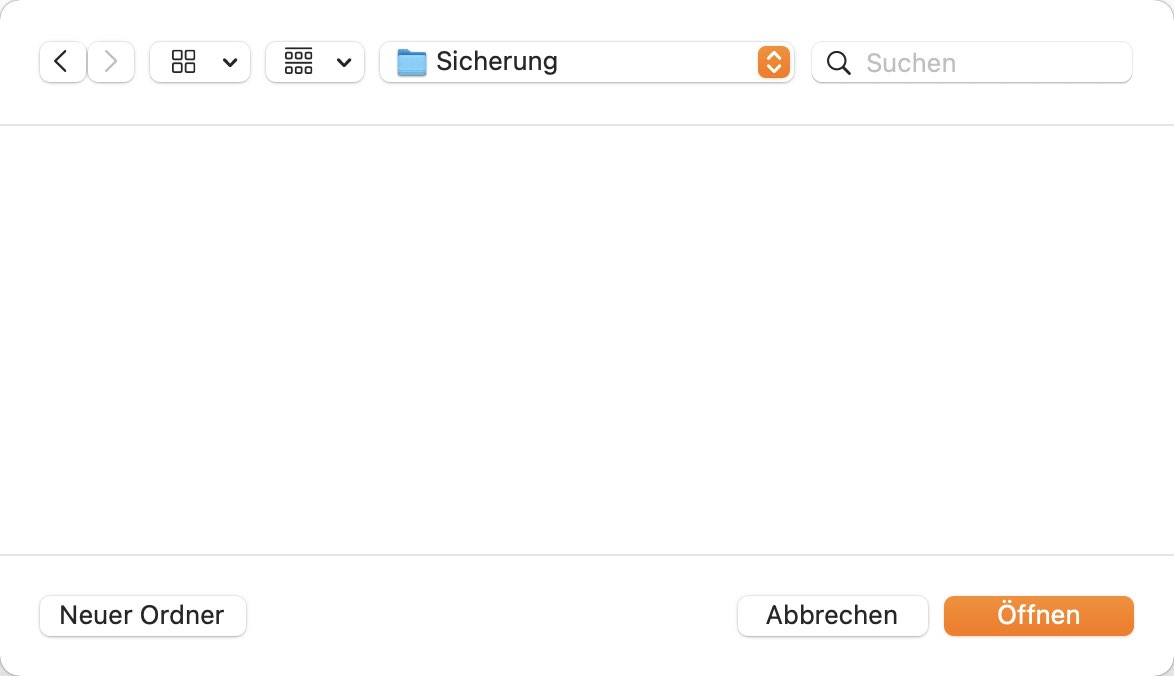Click the group-by grid icon
Screen dimensions: 1174x676
(298, 61)
